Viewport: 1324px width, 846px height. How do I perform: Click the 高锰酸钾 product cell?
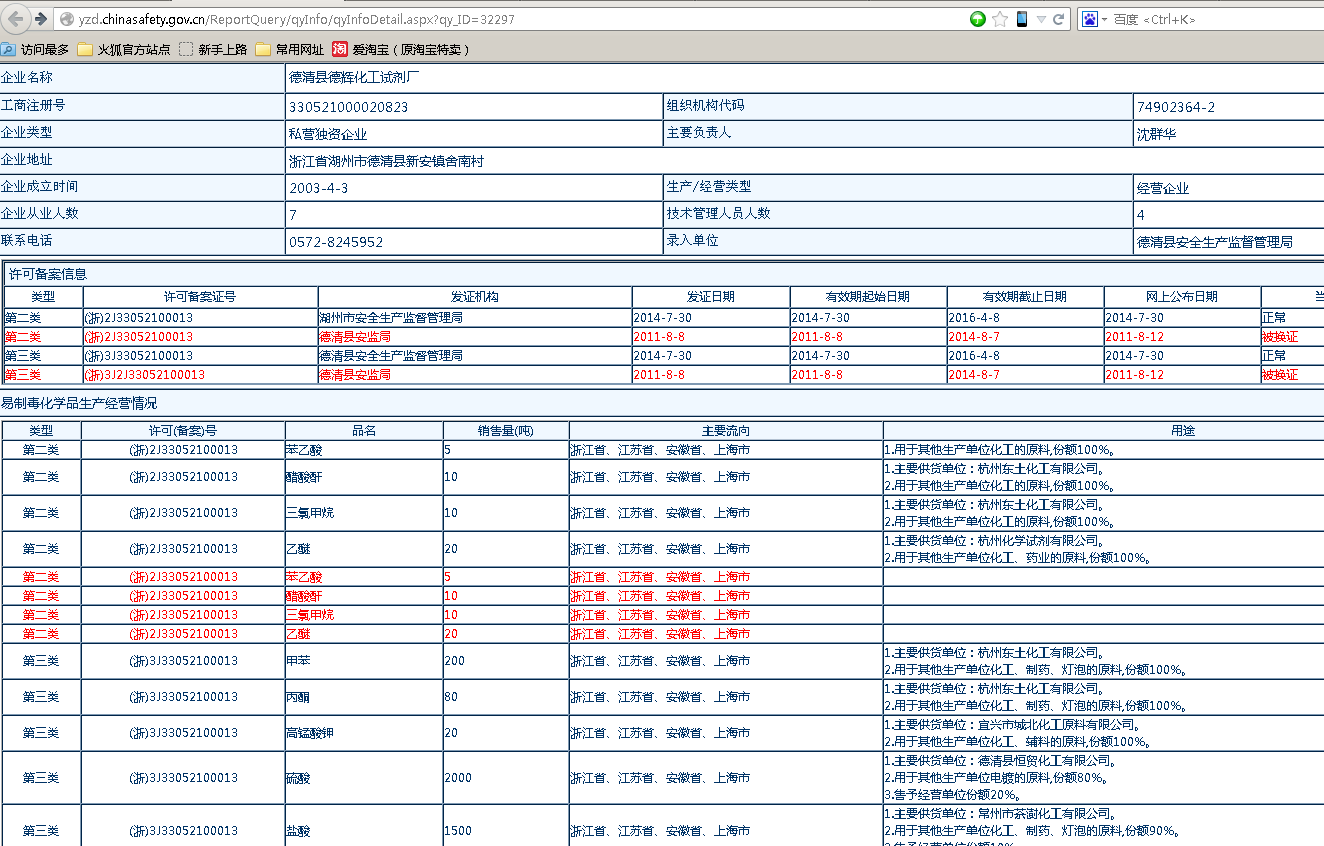(364, 733)
